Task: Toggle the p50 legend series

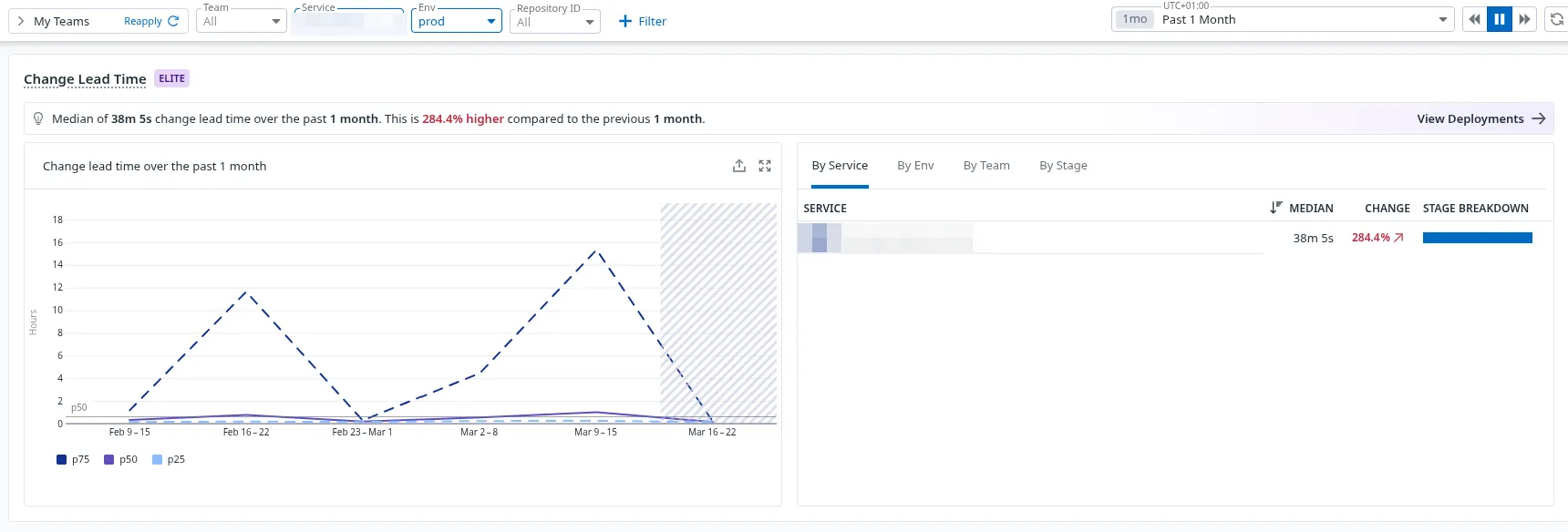Action: pyautogui.click(x=120, y=459)
